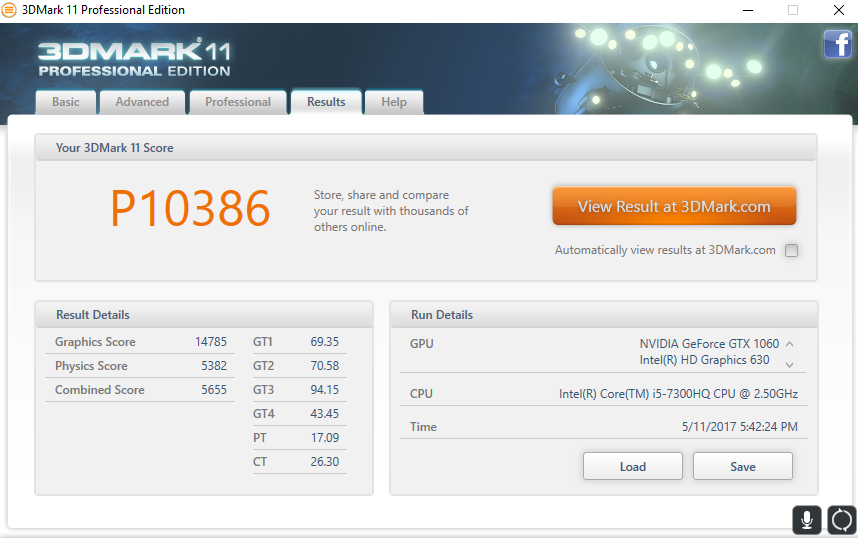The height and width of the screenshot is (538, 858).
Task: Click the Physics Score label
Action: 91,366
